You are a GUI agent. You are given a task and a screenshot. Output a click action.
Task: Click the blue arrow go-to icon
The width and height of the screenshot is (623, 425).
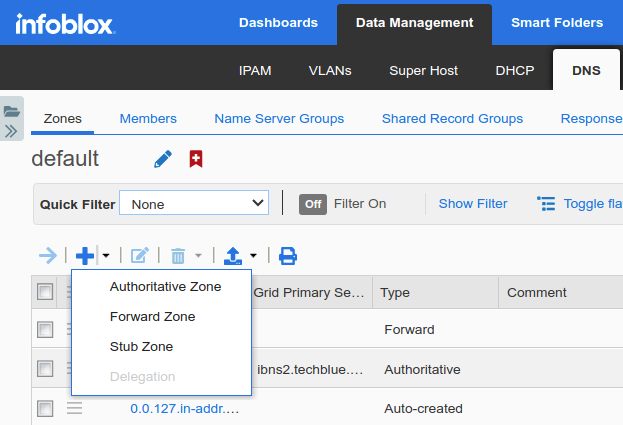tap(47, 256)
